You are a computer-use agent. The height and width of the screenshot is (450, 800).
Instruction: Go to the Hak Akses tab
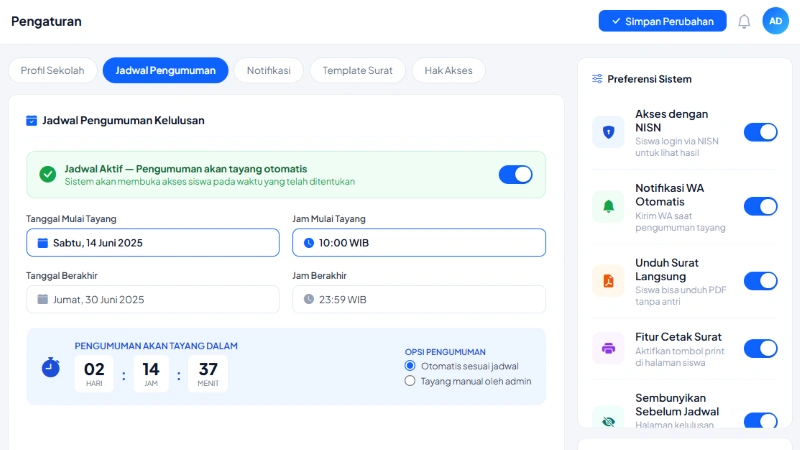pyautogui.click(x=448, y=70)
